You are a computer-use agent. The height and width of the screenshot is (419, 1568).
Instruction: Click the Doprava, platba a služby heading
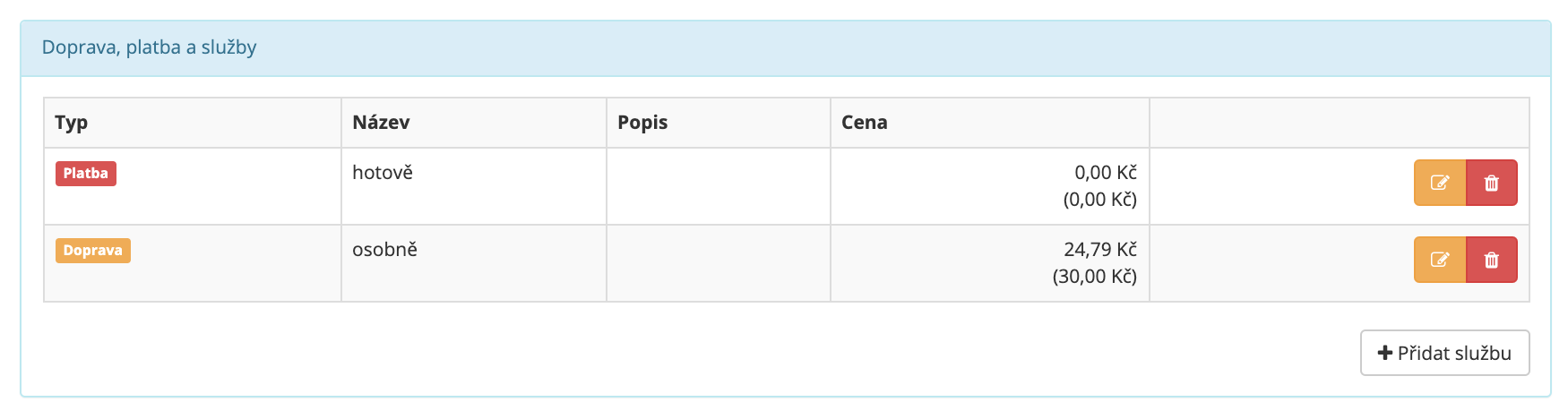pyautogui.click(x=150, y=47)
